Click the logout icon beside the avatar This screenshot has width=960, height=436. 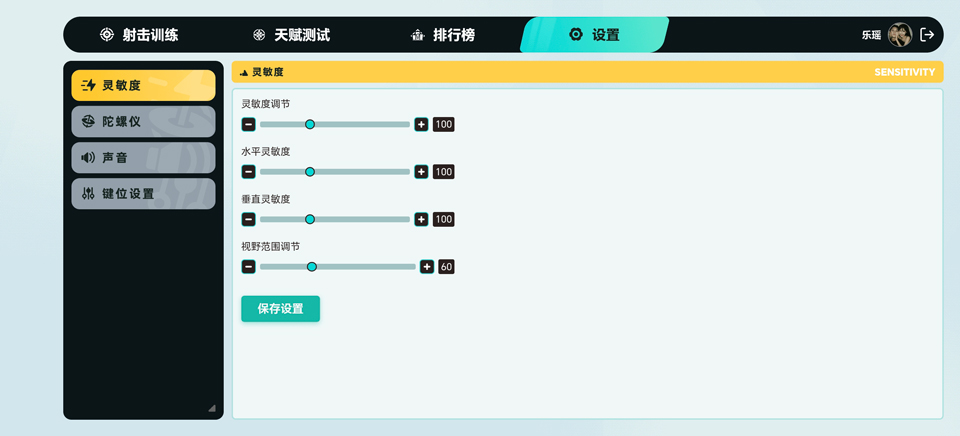point(927,35)
